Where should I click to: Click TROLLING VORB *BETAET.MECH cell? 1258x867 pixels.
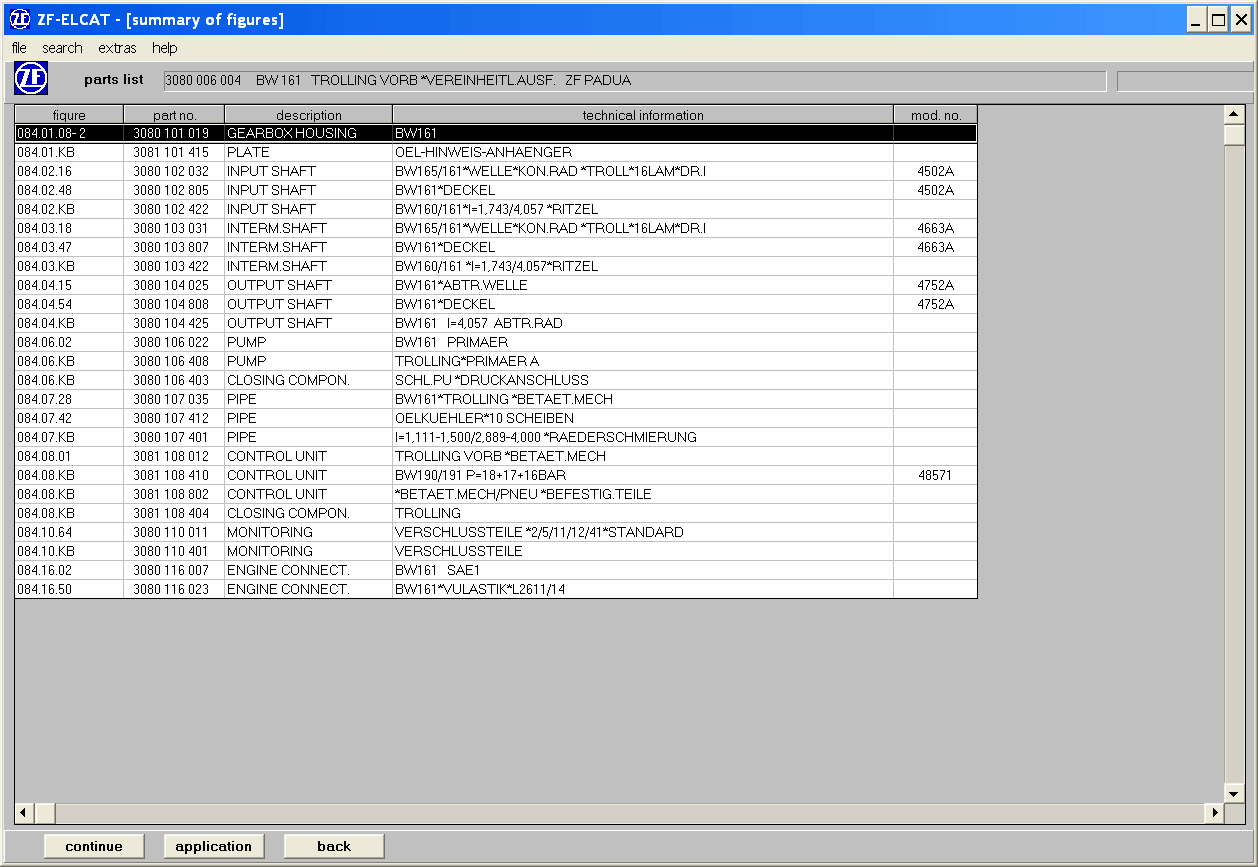pyautogui.click(x=643, y=456)
